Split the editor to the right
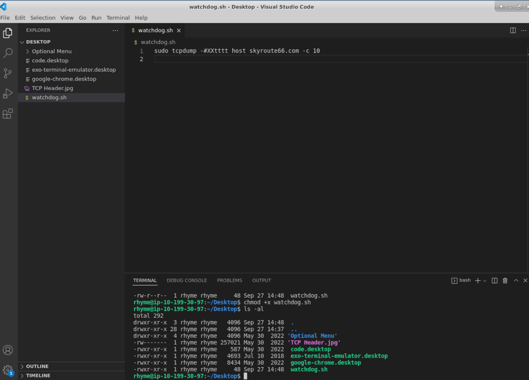This screenshot has height=380, width=529. click(513, 30)
